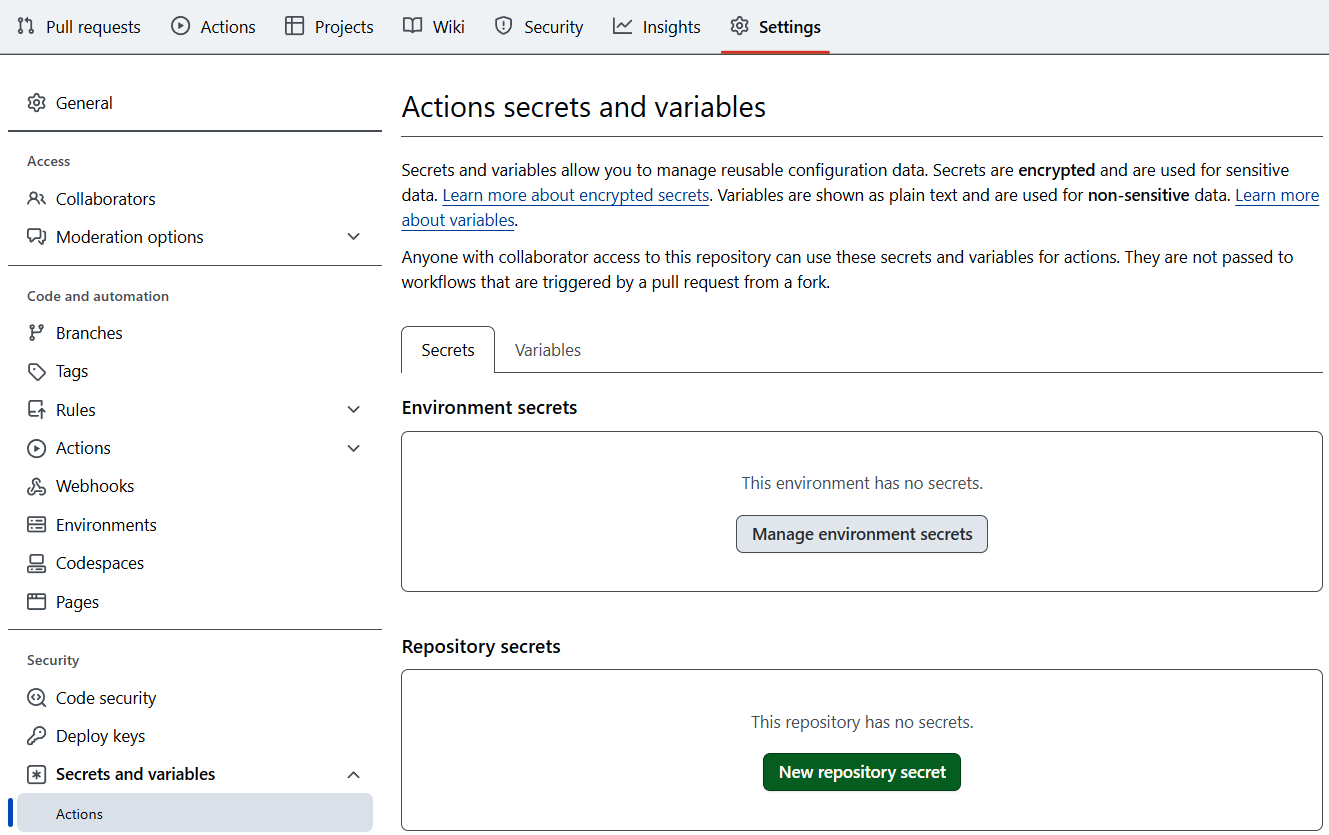
Task: Click the Wiki book icon
Action: click(412, 27)
